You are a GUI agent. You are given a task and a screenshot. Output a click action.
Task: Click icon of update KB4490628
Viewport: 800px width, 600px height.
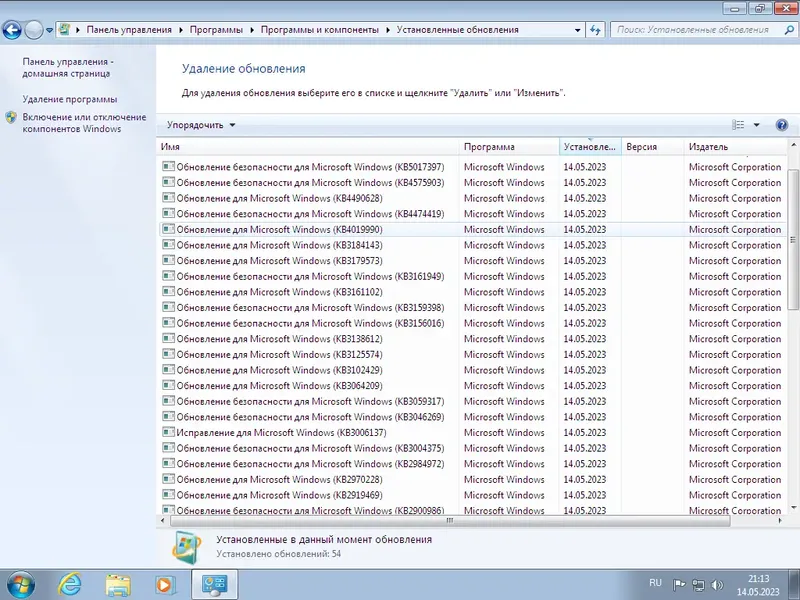coord(168,197)
